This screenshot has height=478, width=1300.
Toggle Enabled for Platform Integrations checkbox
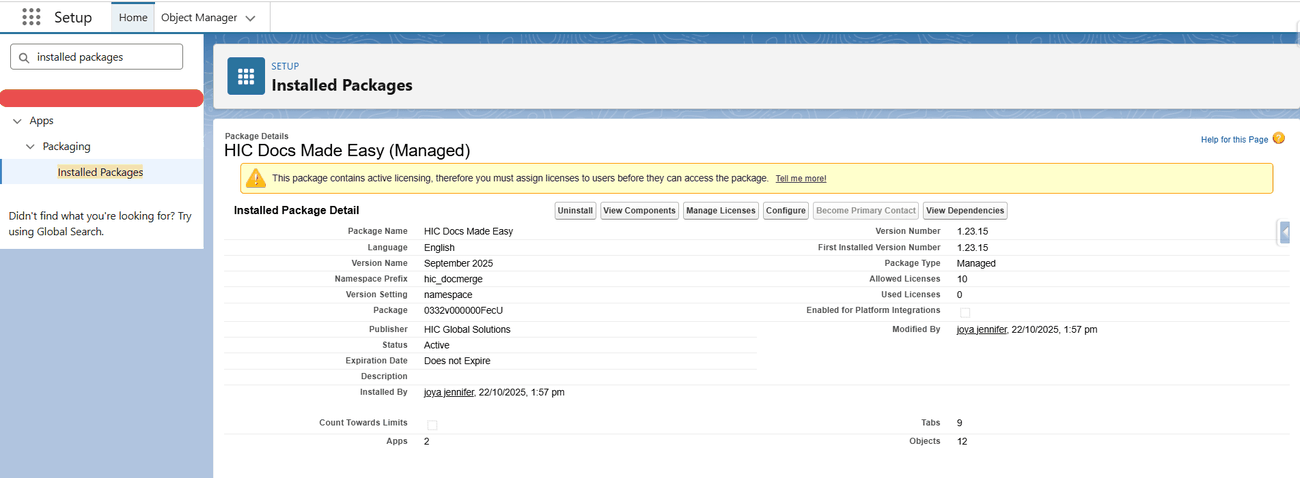965,312
